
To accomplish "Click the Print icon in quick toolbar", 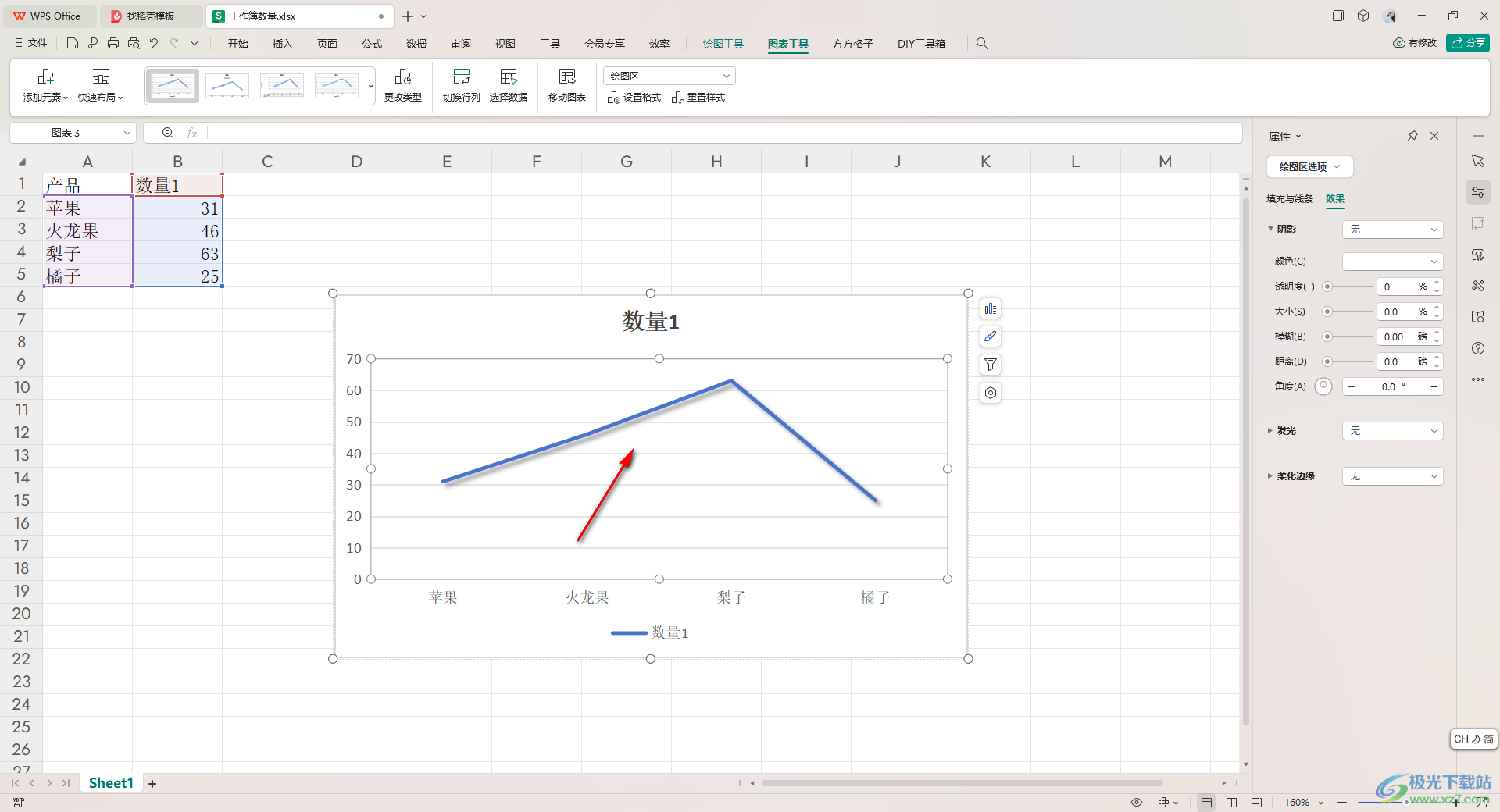I will point(113,44).
